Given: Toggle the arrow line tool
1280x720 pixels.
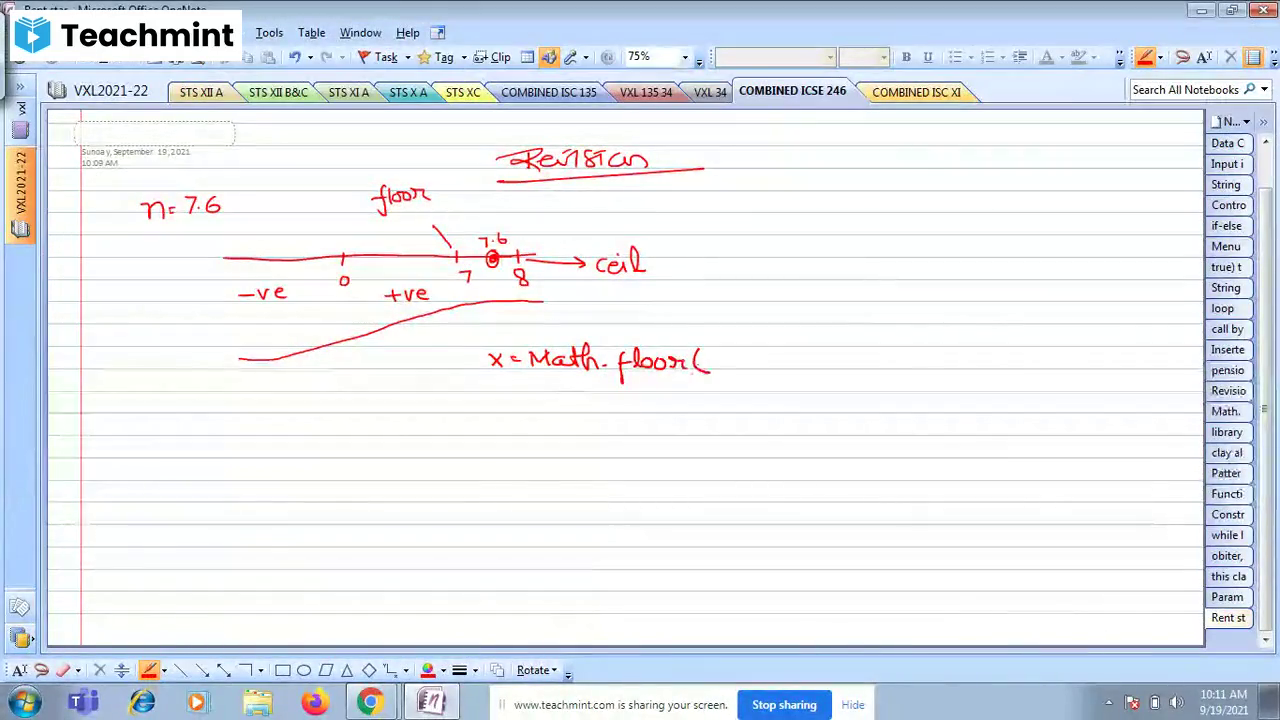Looking at the screenshot, I should click(203, 669).
